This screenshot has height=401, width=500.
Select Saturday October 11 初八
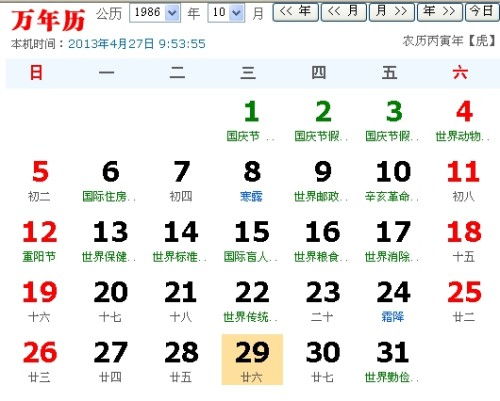pos(464,181)
